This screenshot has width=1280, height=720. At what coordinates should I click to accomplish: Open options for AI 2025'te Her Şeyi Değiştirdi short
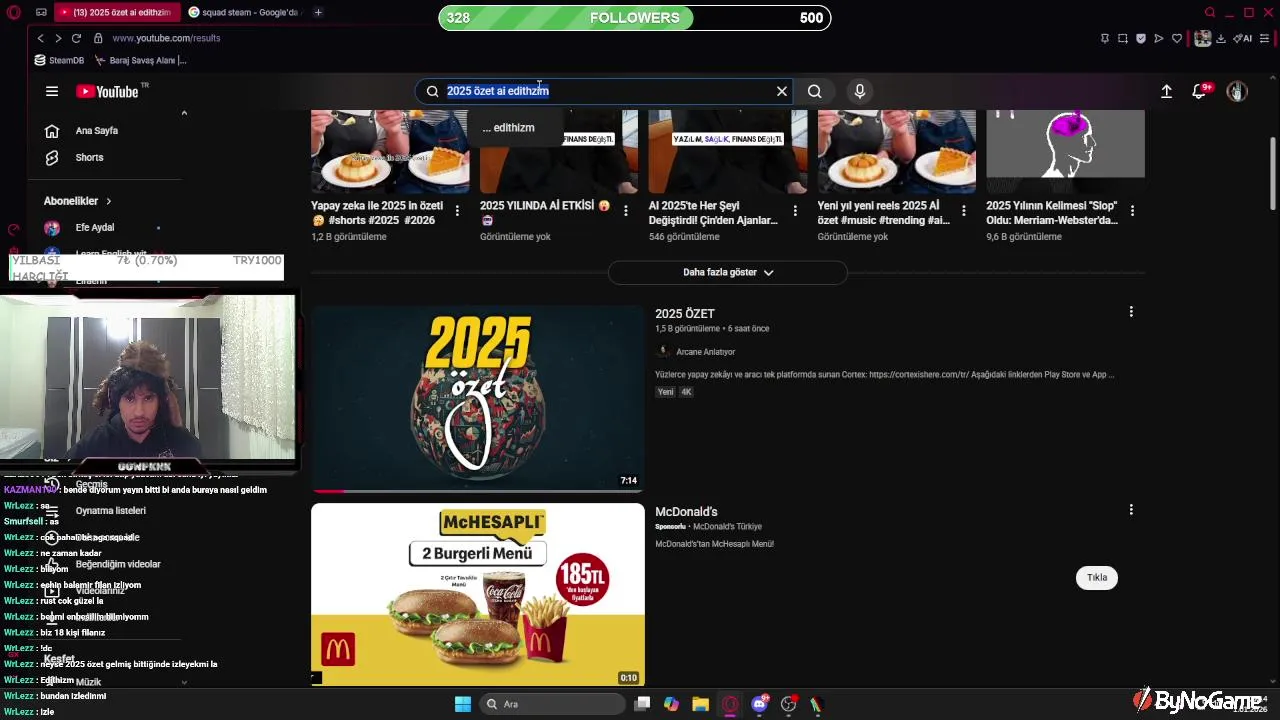click(x=795, y=211)
